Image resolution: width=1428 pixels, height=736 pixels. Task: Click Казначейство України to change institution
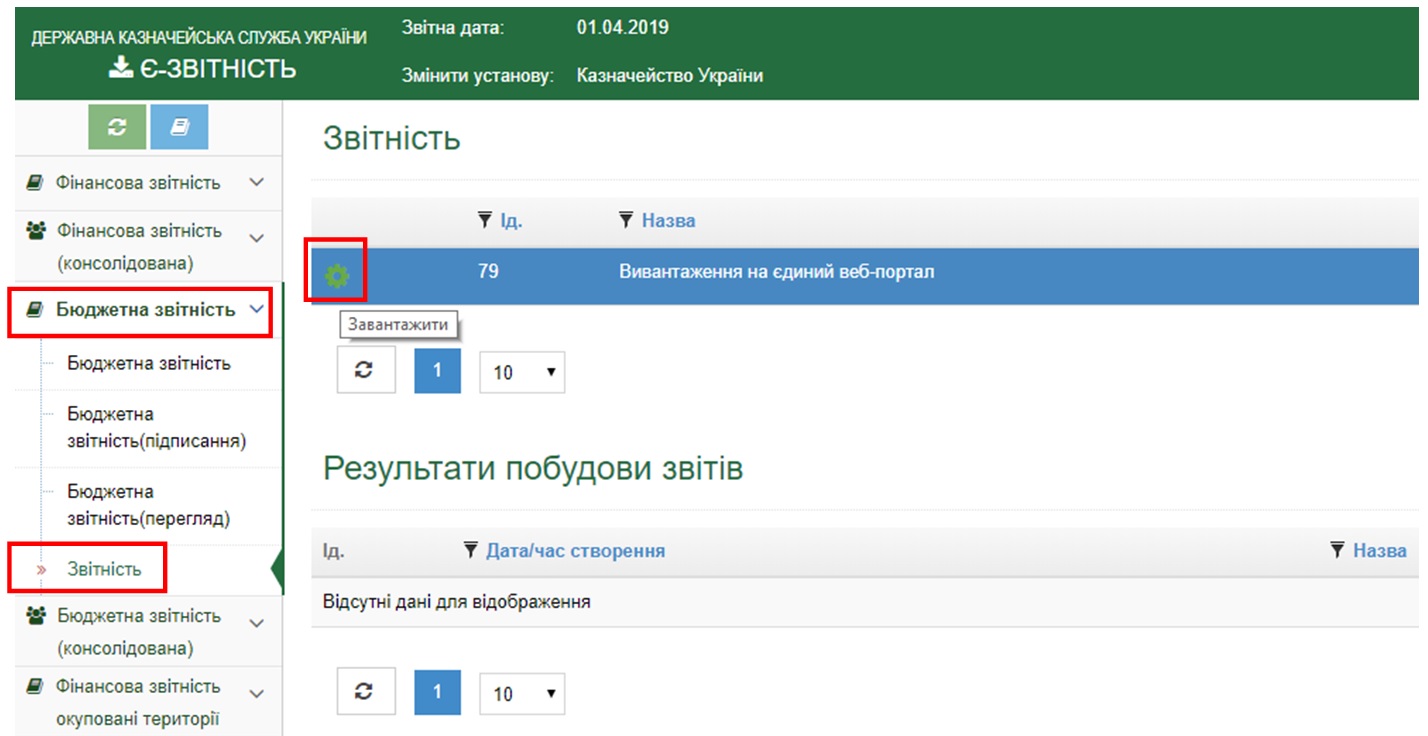pyautogui.click(x=669, y=76)
